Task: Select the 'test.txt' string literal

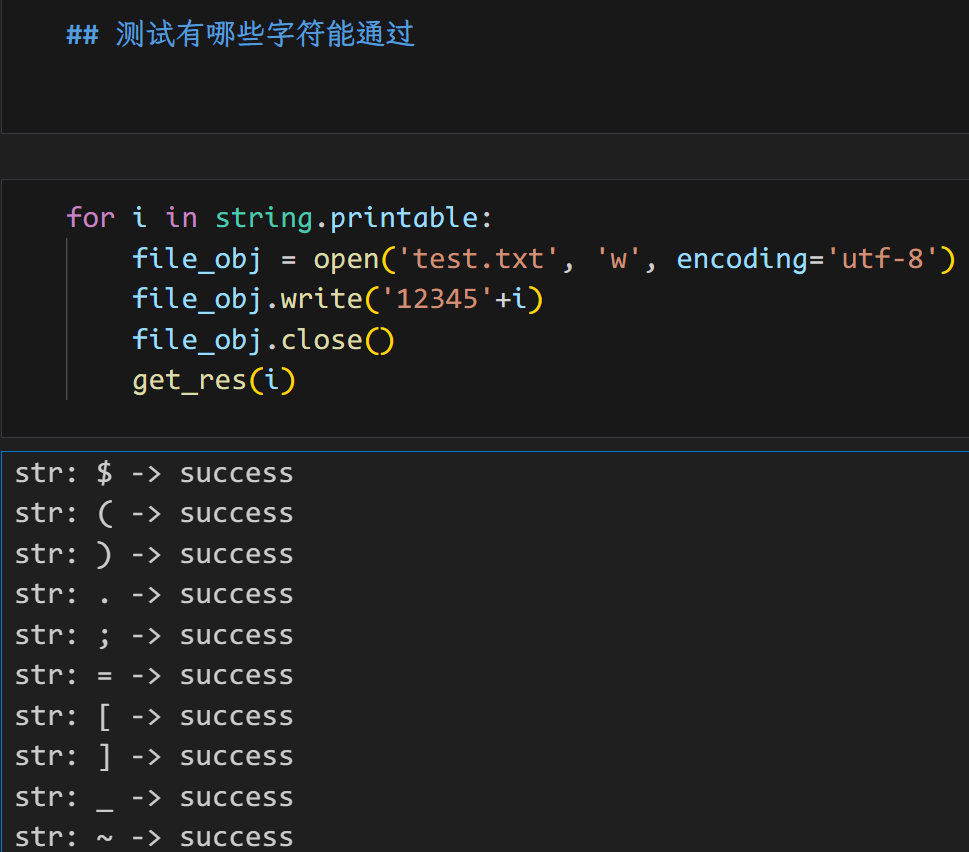Action: pos(478,259)
